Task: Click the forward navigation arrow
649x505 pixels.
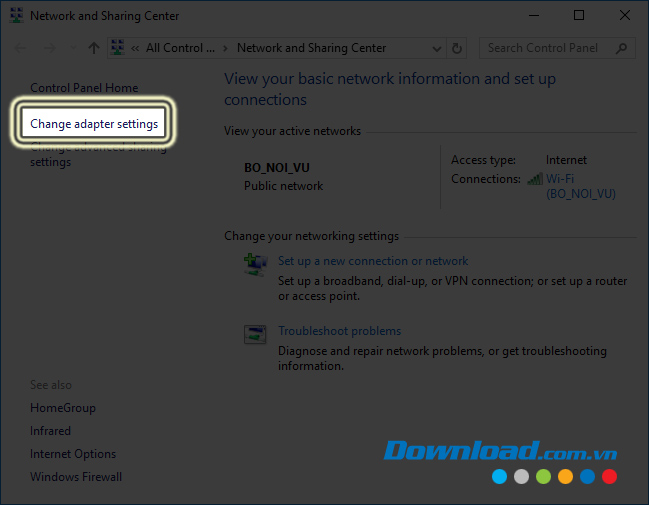Action: (x=47, y=48)
